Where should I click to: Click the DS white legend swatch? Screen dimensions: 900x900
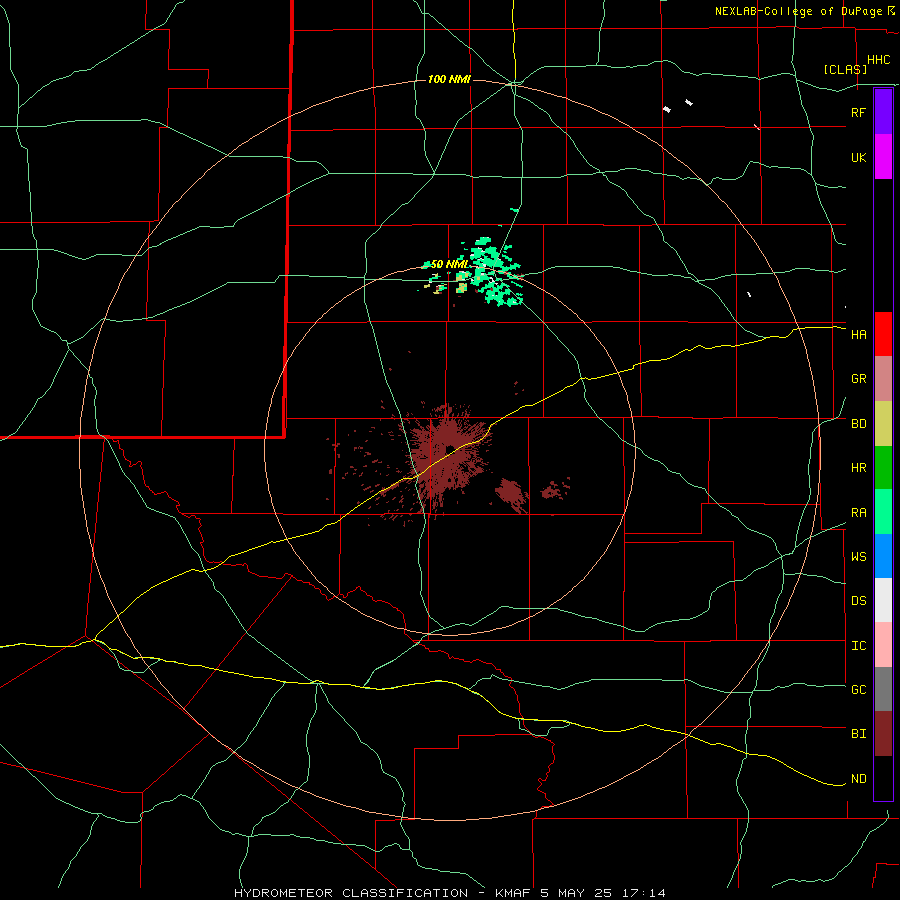tap(883, 600)
